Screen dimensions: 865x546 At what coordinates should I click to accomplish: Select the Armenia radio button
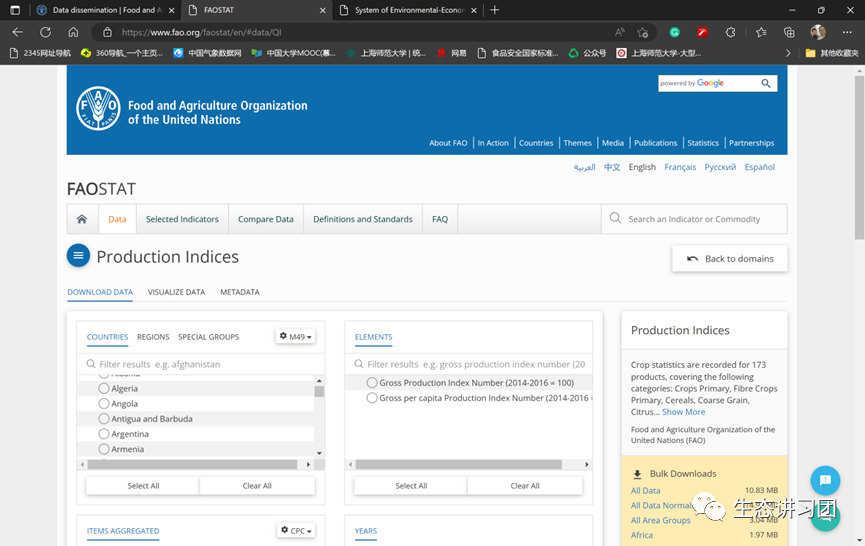pyautogui.click(x=104, y=449)
